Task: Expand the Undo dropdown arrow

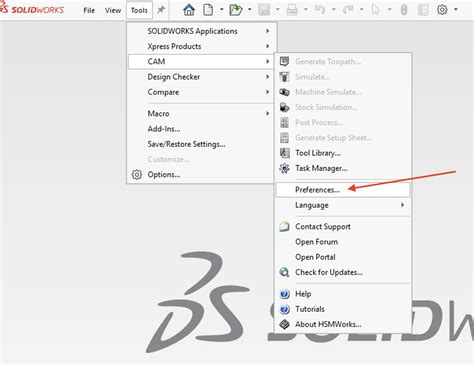Action: 334,10
